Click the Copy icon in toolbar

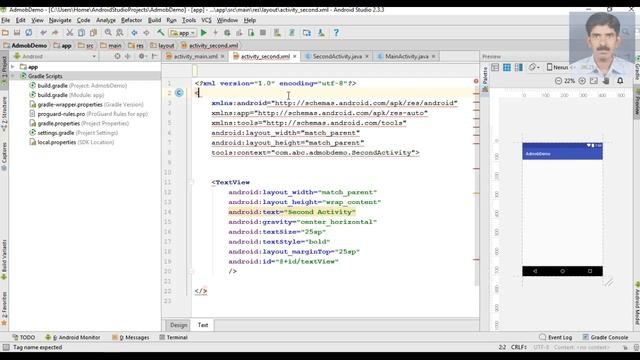click(82, 33)
